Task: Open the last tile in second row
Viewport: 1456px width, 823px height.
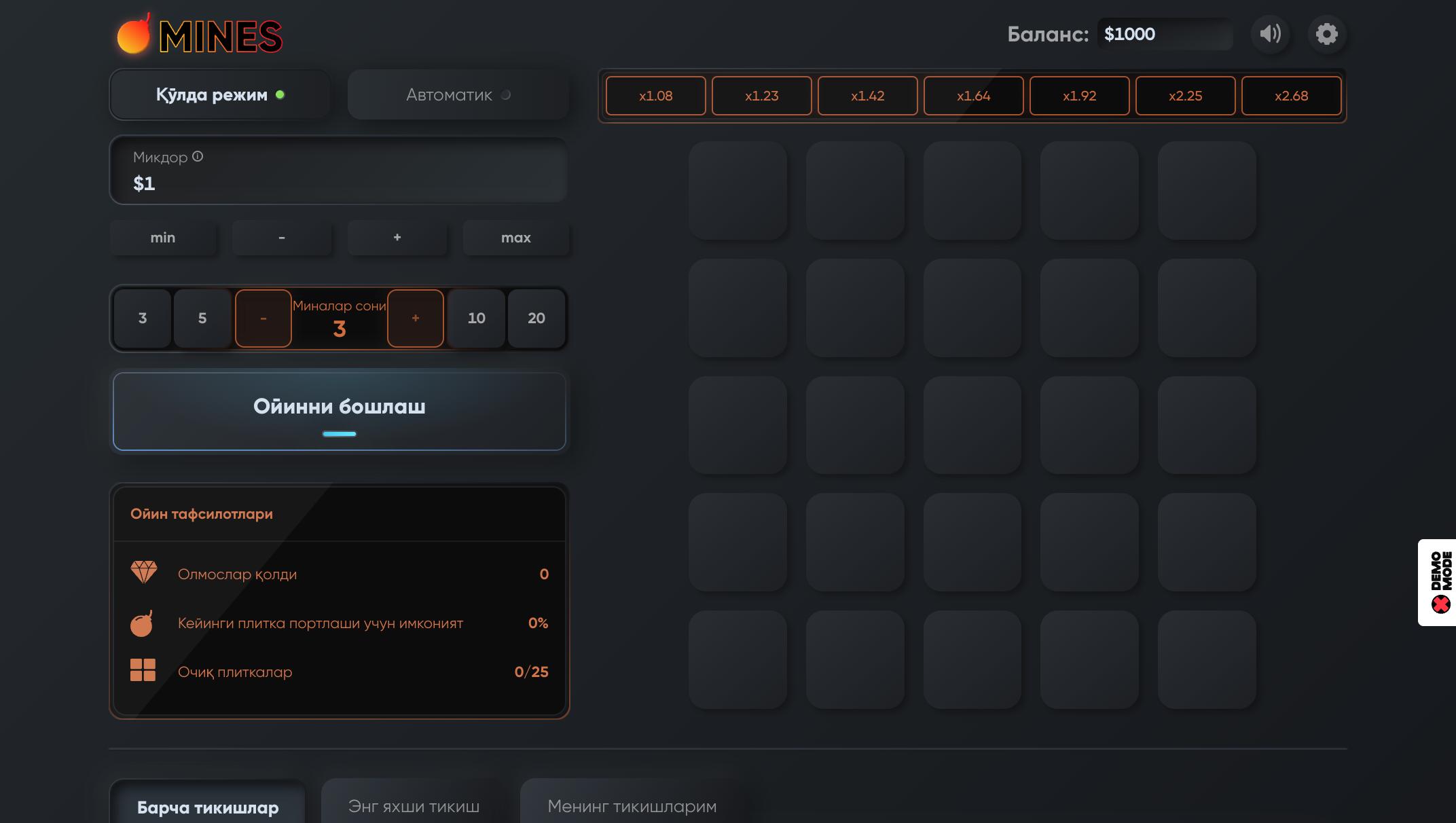Action: coord(1207,308)
